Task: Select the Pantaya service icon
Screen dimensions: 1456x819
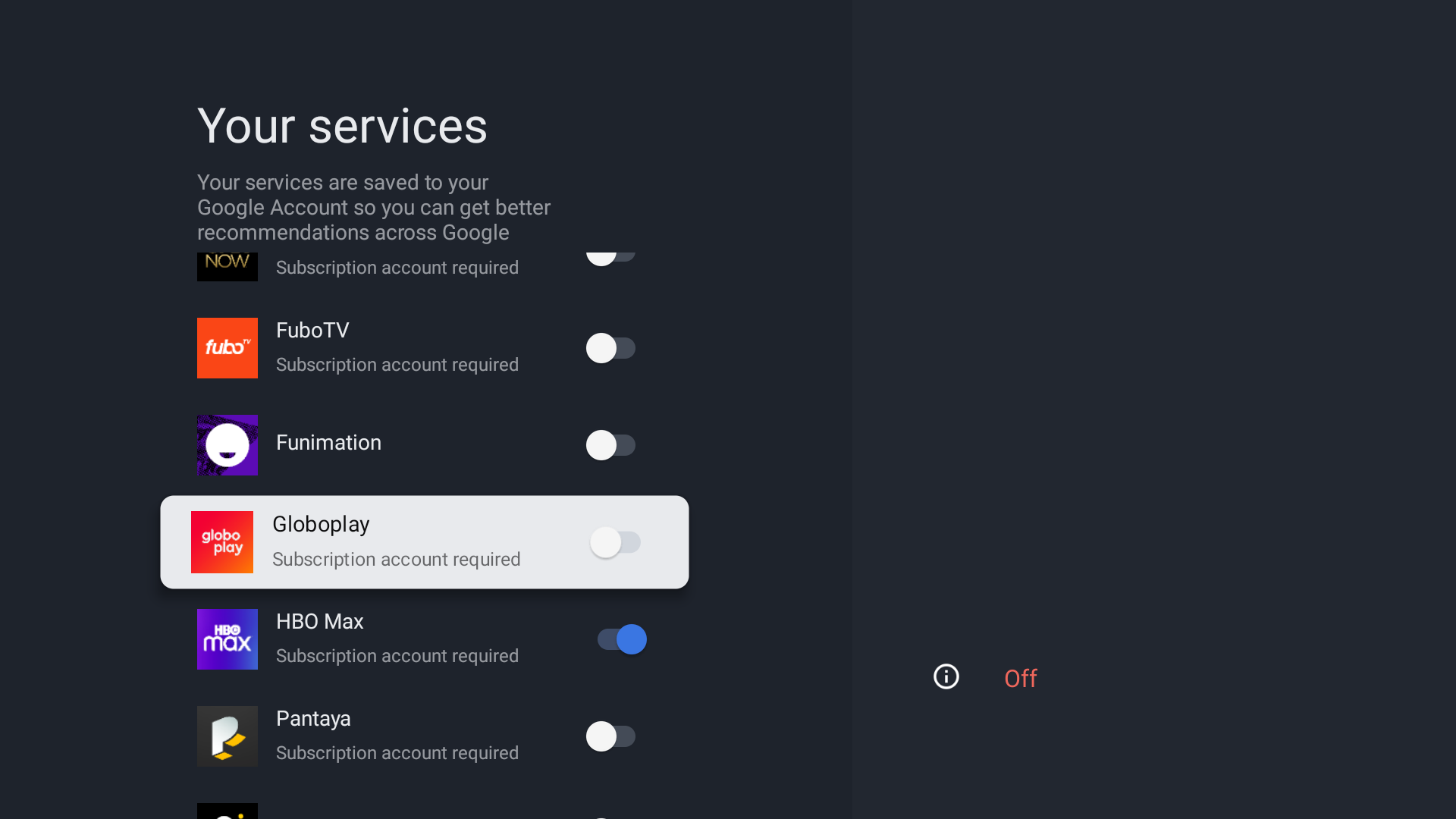Action: 227,736
